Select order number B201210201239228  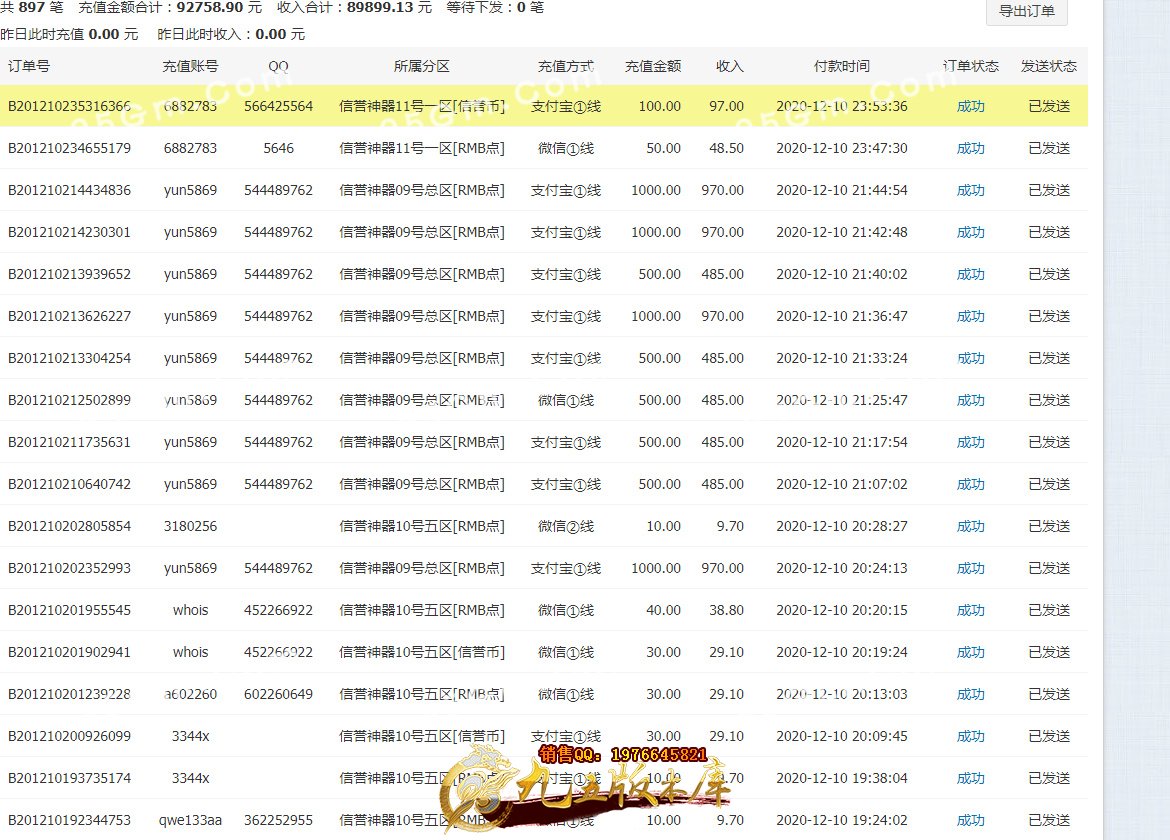pyautogui.click(x=69, y=694)
